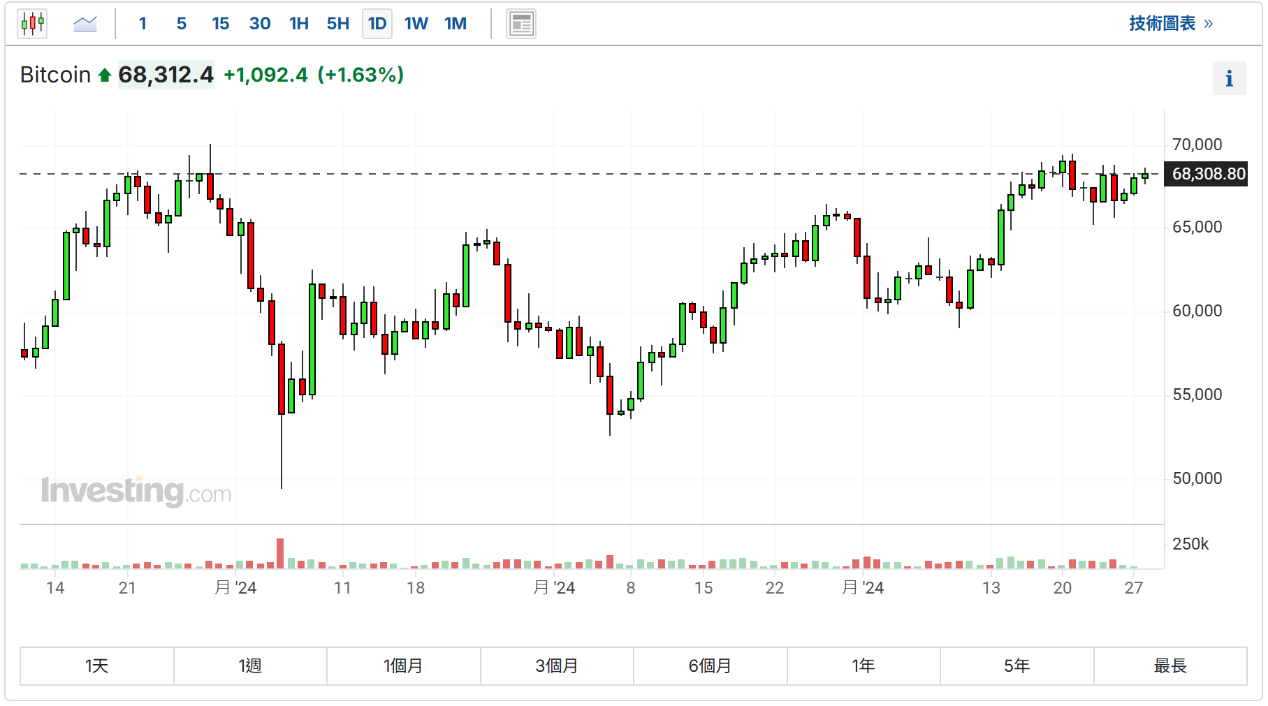Show the 最長 maximum time range
Viewport: 1268px width, 706px height.
pos(1170,666)
